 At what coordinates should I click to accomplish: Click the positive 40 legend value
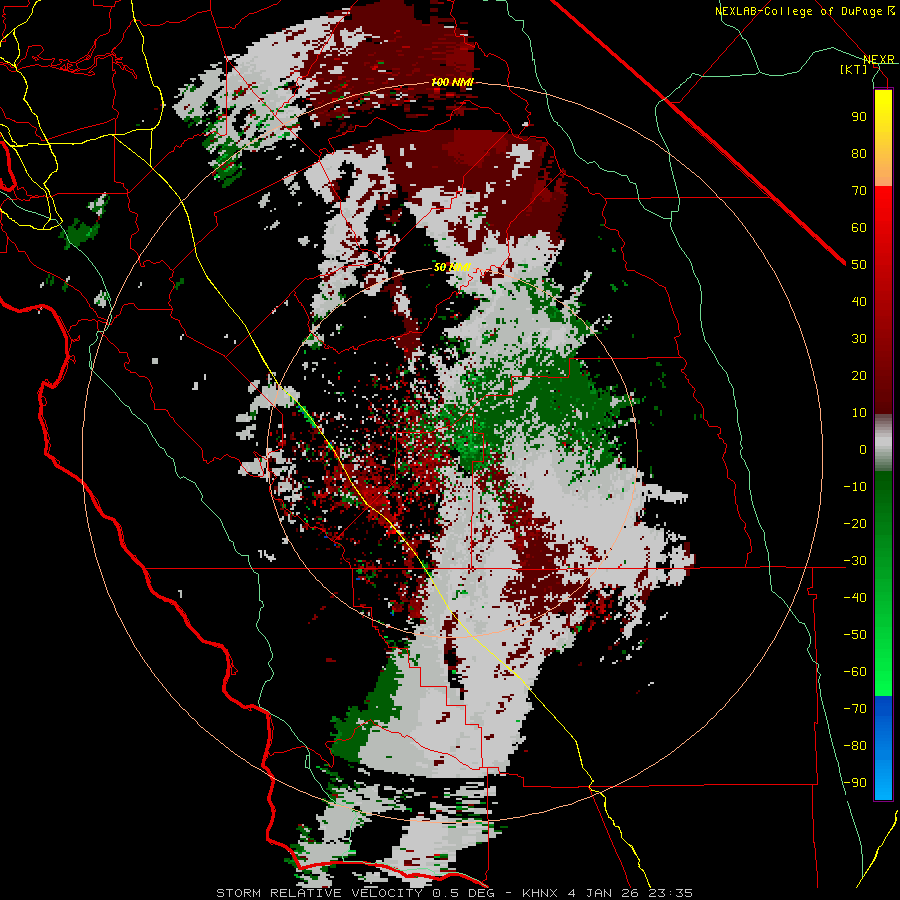(859, 301)
